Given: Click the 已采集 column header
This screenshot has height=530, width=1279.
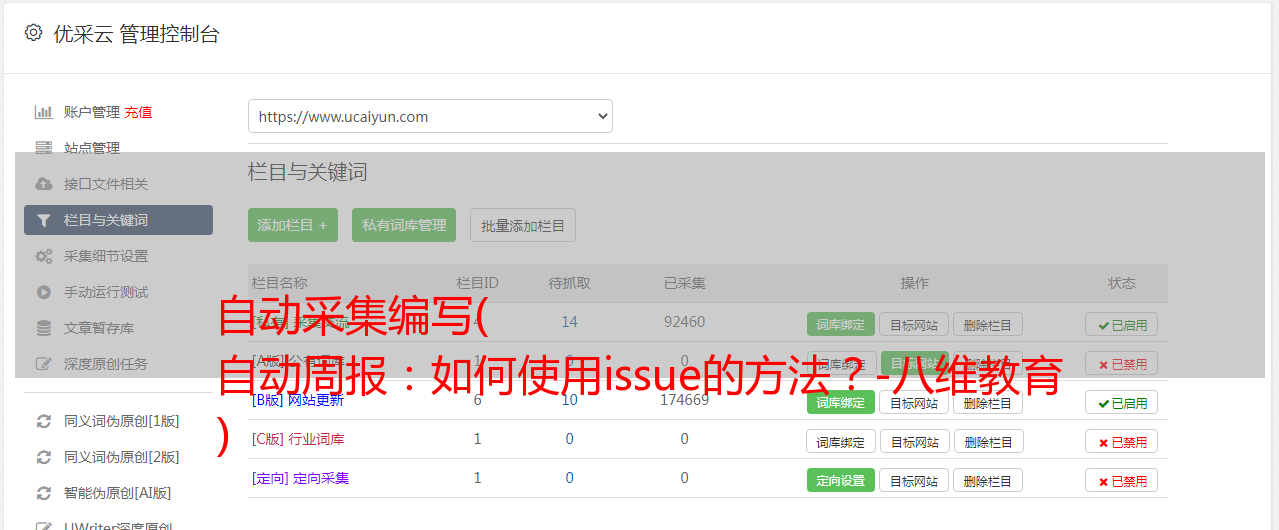Looking at the screenshot, I should [685, 283].
